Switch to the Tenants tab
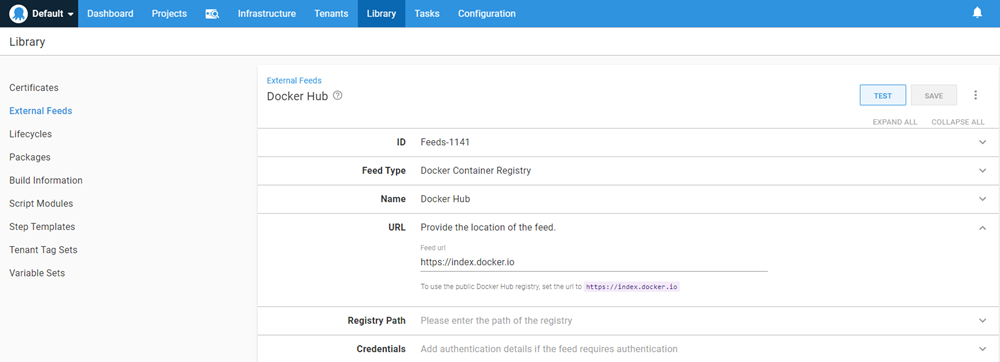 pyautogui.click(x=331, y=13)
